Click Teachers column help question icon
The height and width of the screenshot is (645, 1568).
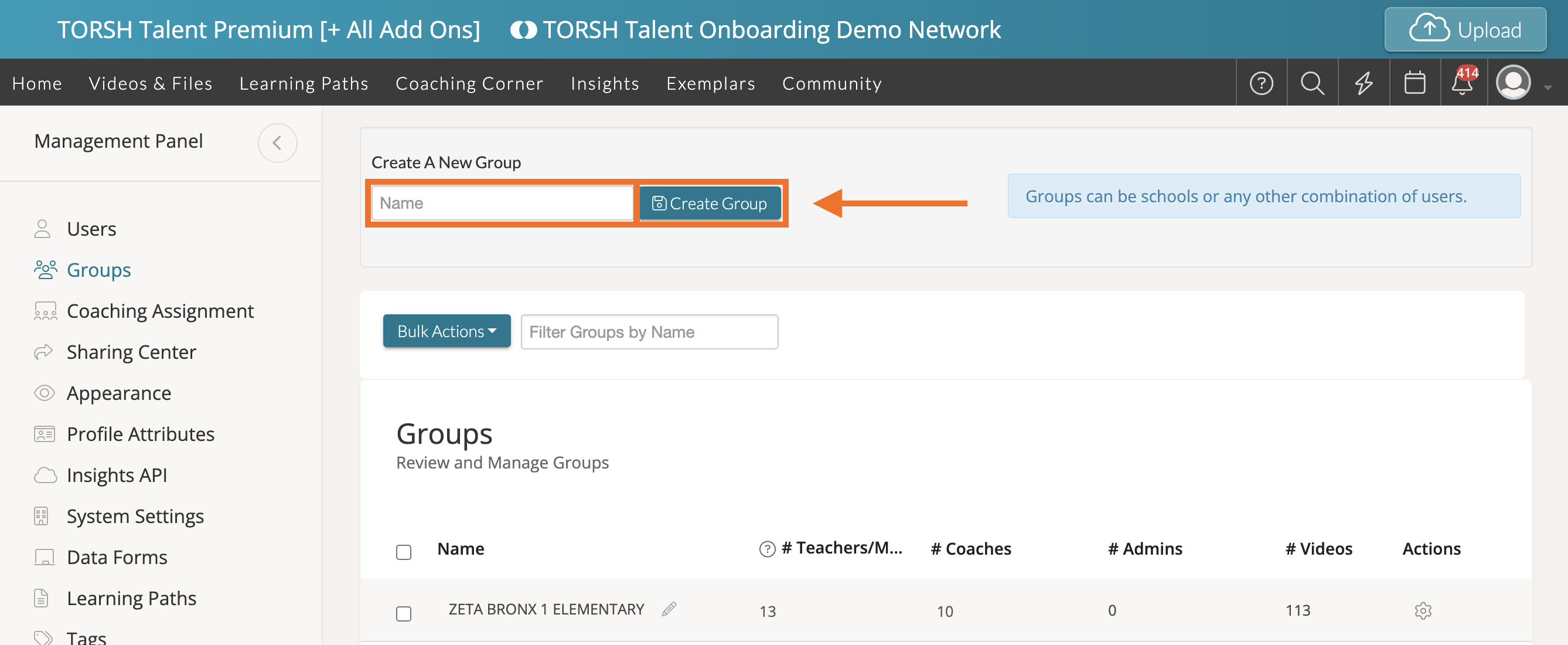coord(767,549)
